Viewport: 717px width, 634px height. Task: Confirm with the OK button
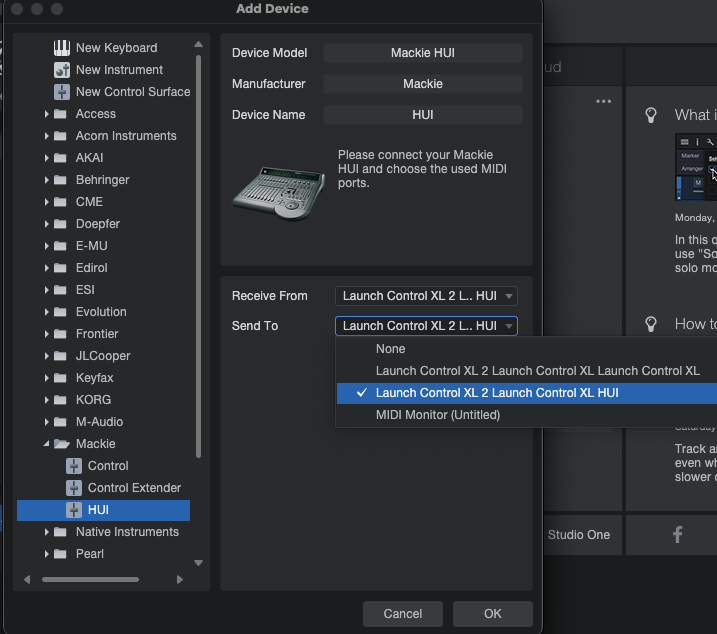(492, 613)
